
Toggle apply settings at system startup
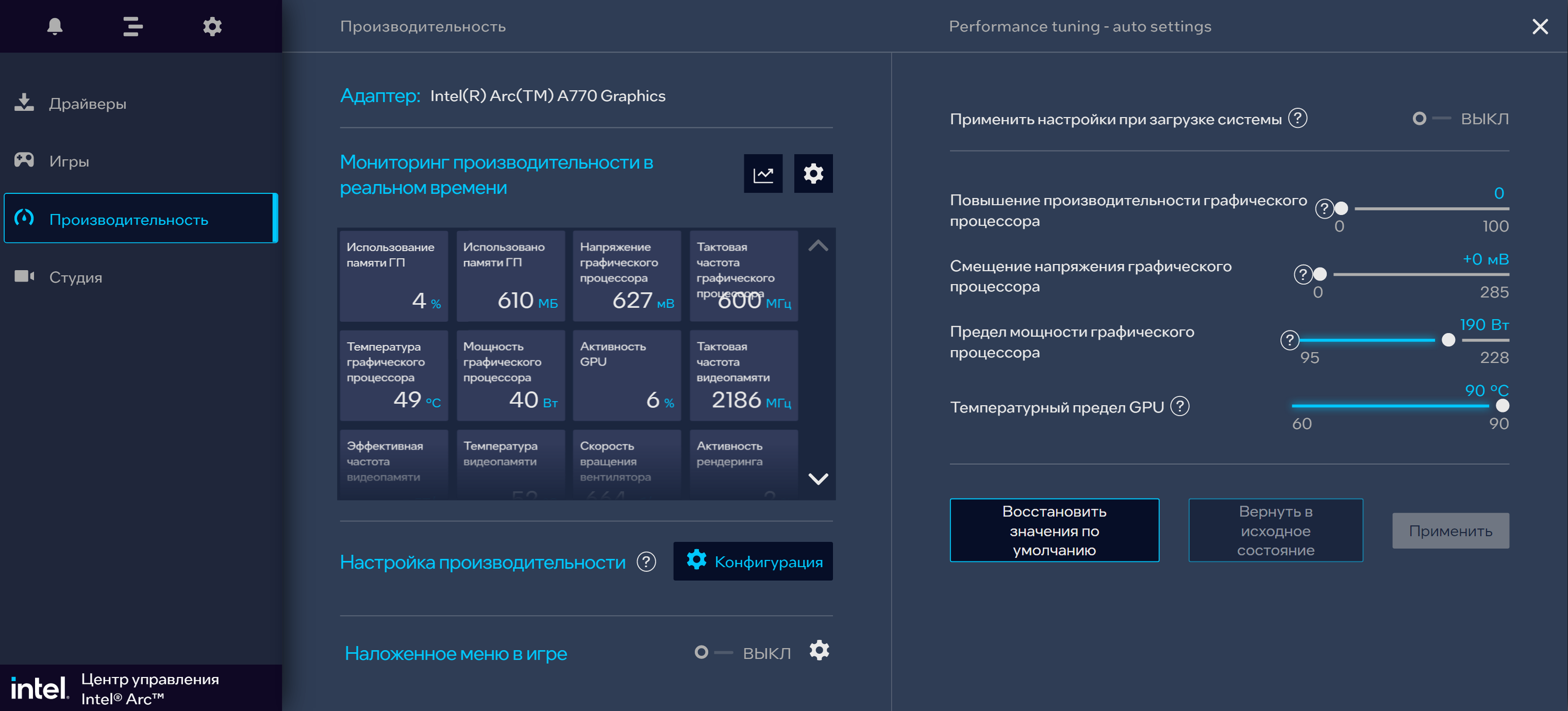pos(1431,119)
